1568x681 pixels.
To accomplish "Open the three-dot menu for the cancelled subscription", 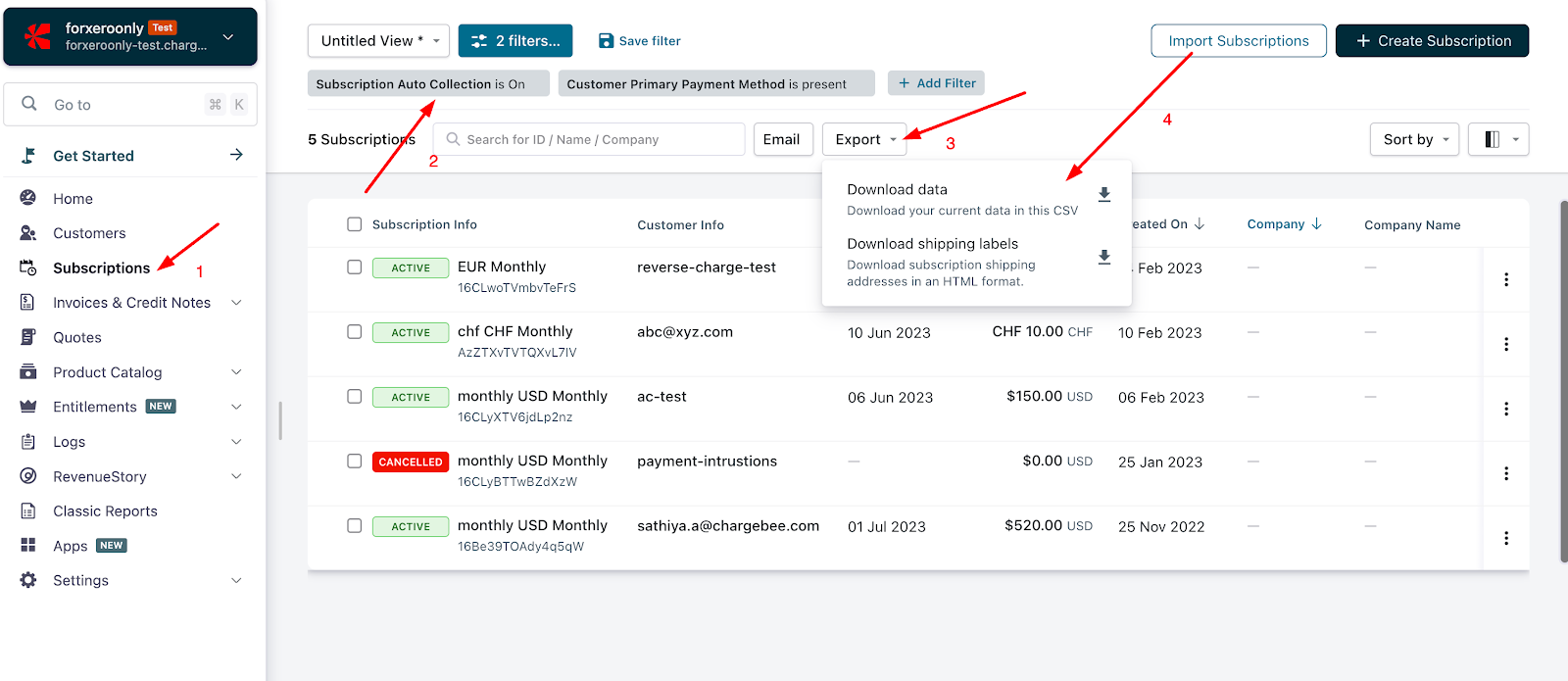I will (x=1506, y=473).
